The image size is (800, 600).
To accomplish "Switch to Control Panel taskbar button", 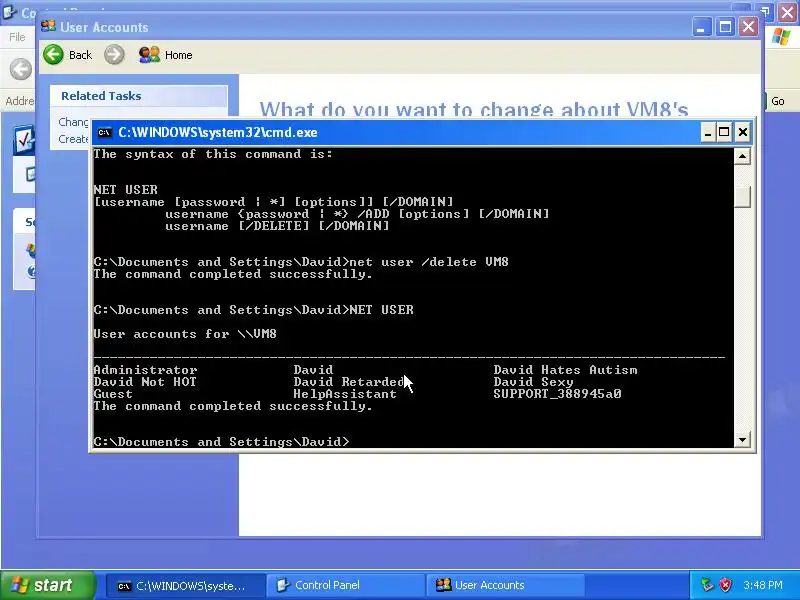I will 346,586.
